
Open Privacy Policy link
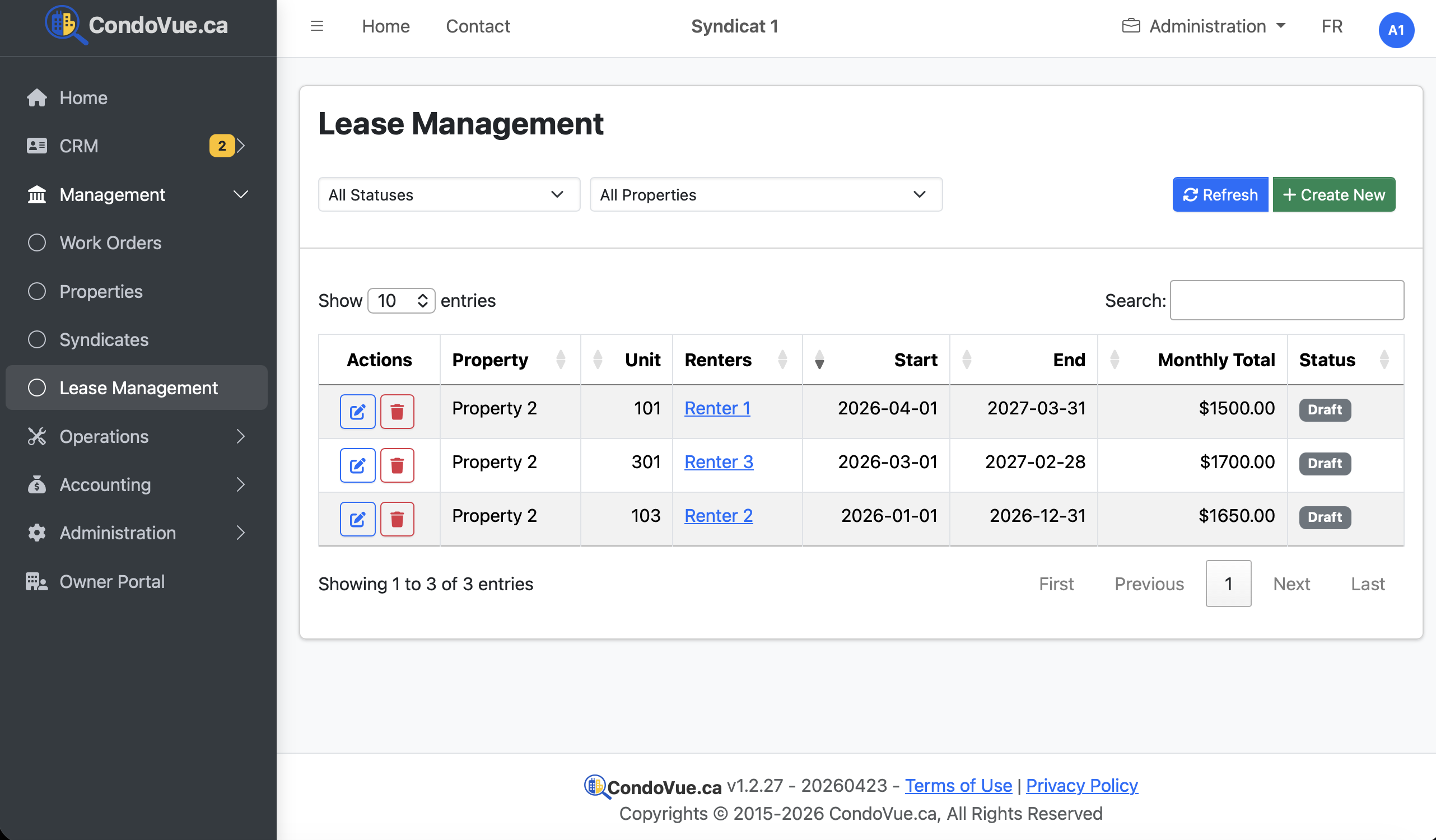[x=1081, y=785]
